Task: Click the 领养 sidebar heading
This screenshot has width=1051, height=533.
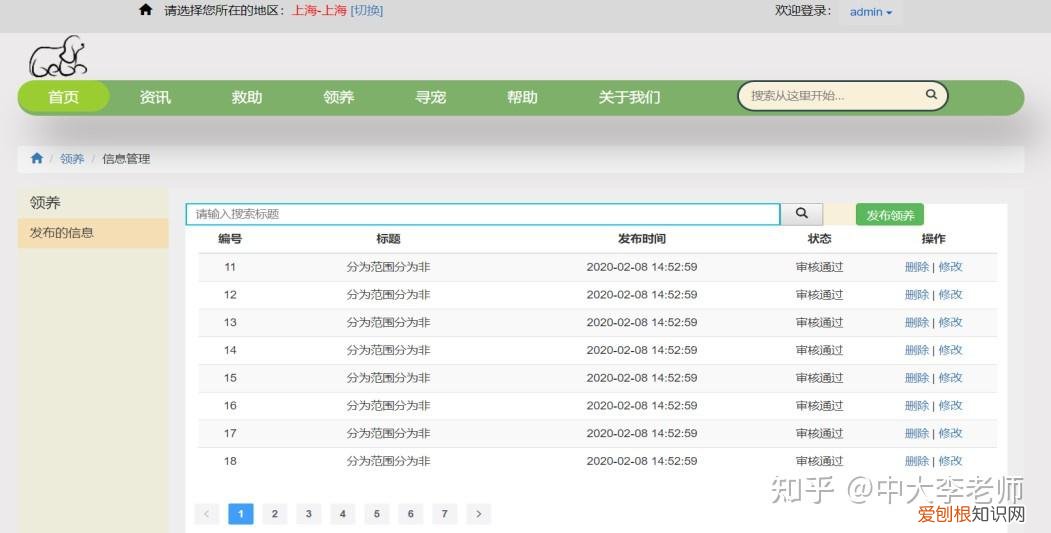Action: point(45,202)
